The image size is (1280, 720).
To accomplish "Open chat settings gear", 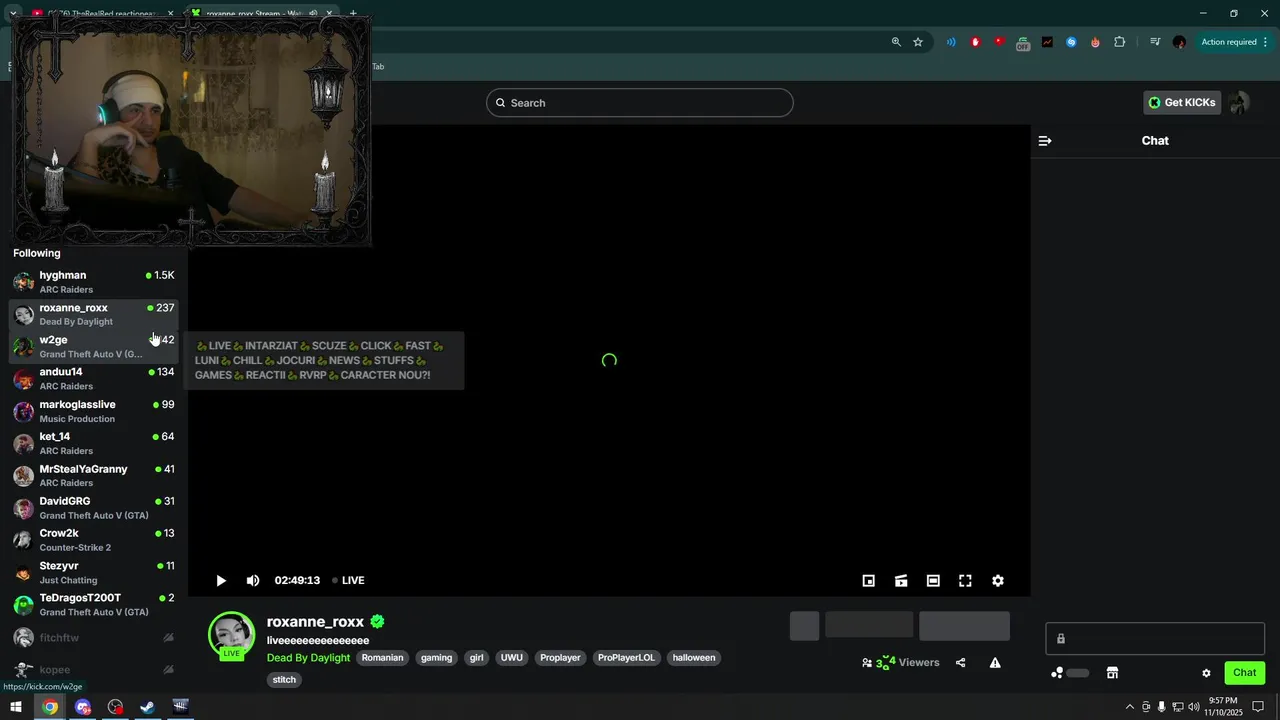I will (x=1206, y=673).
